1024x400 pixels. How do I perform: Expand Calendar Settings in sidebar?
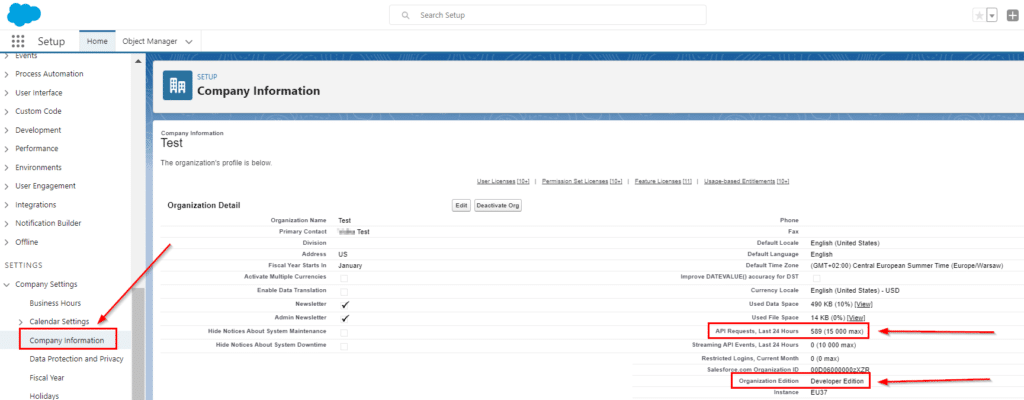pyautogui.click(x=20, y=321)
